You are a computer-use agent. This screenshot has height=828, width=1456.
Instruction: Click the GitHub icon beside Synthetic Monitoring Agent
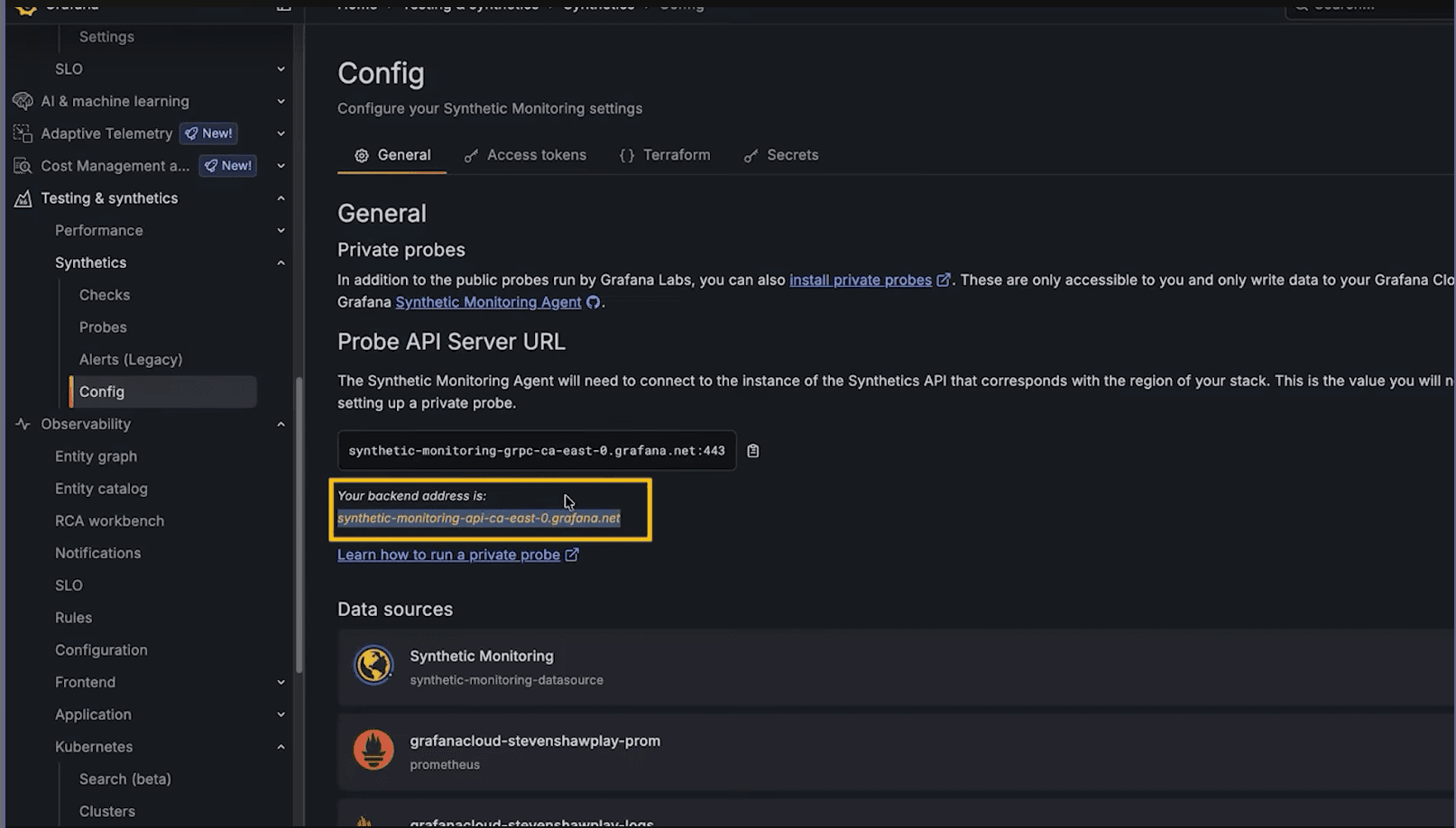(594, 302)
